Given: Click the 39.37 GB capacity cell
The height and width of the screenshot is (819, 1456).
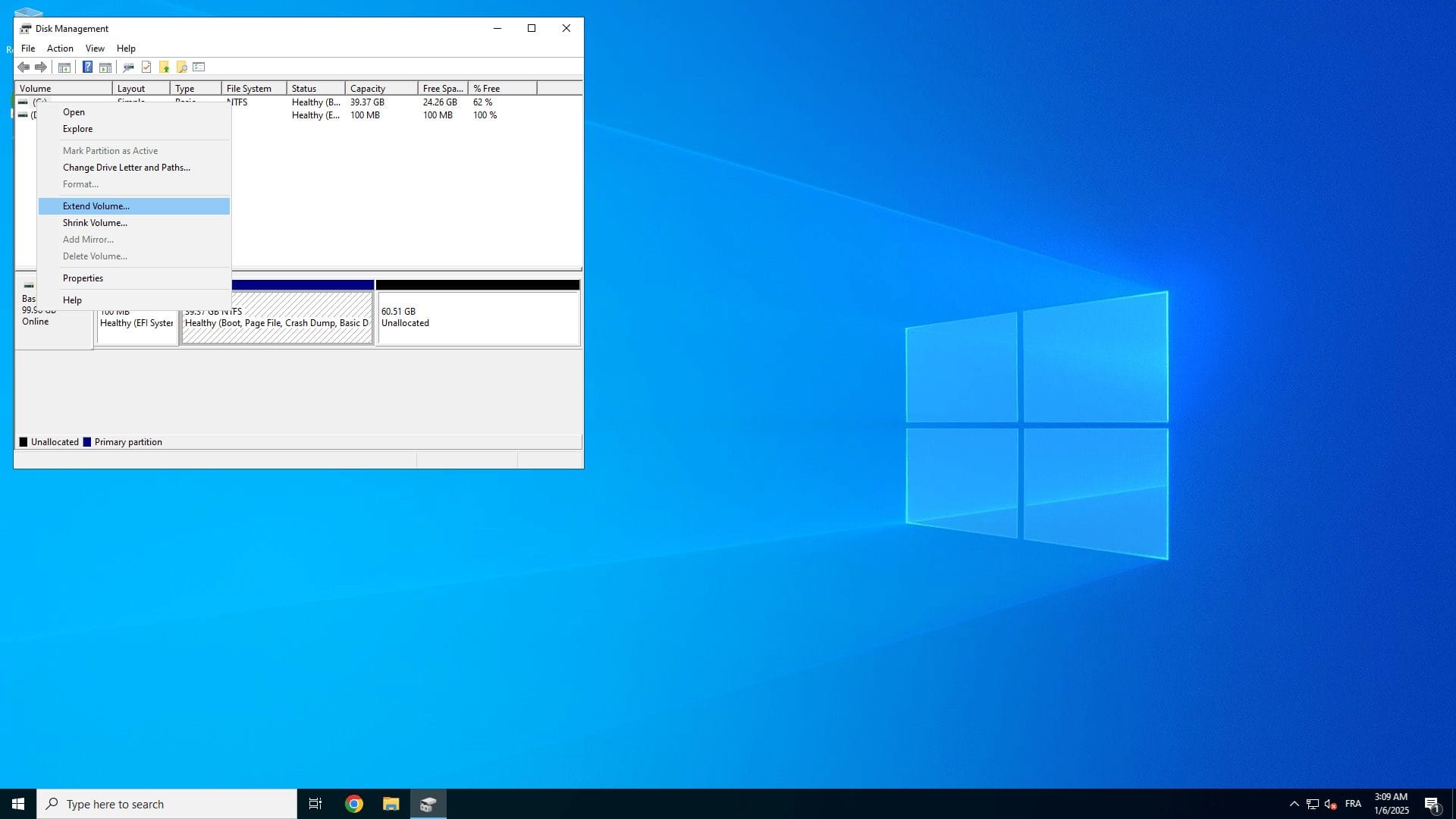Looking at the screenshot, I should pos(367,102).
